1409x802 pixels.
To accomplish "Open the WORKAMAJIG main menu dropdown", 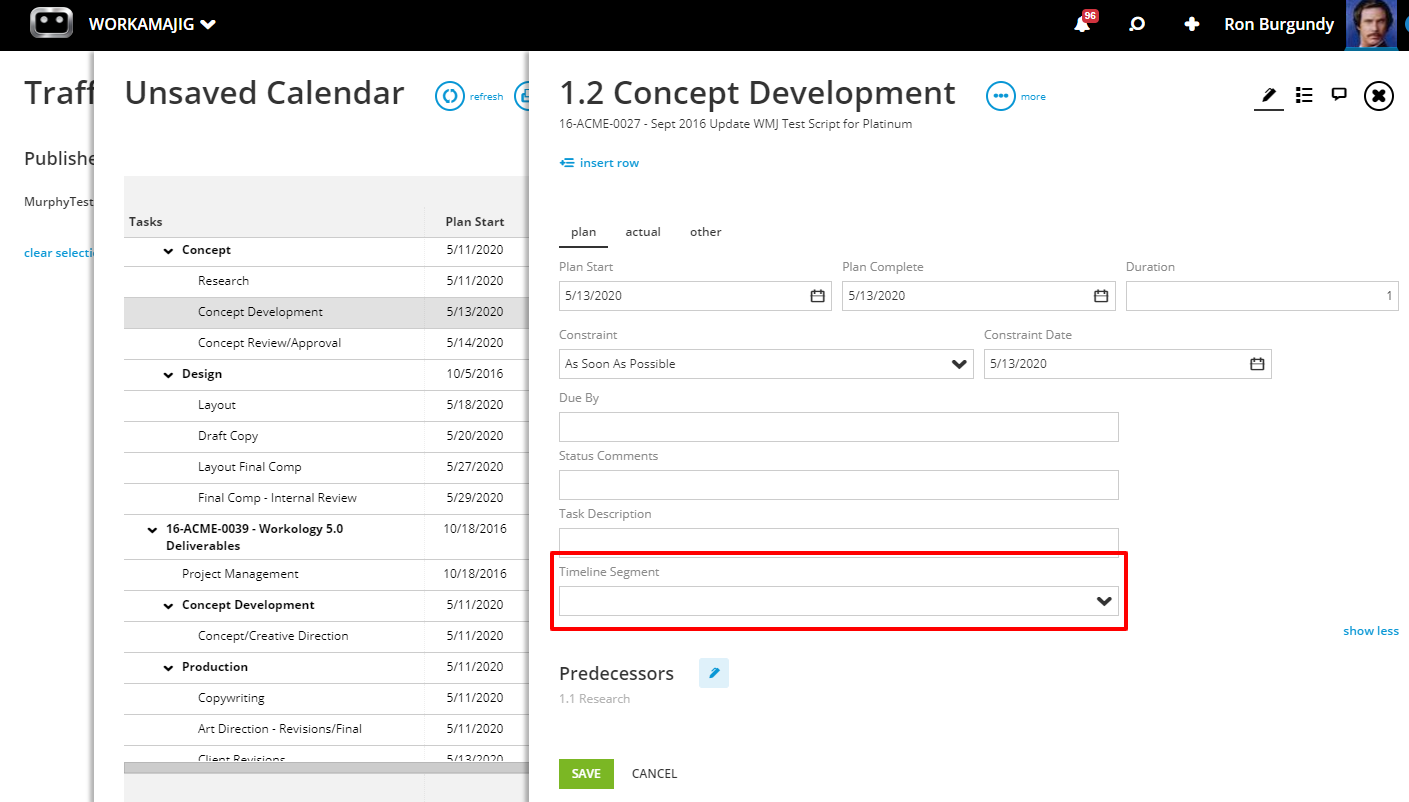I will 152,24.
